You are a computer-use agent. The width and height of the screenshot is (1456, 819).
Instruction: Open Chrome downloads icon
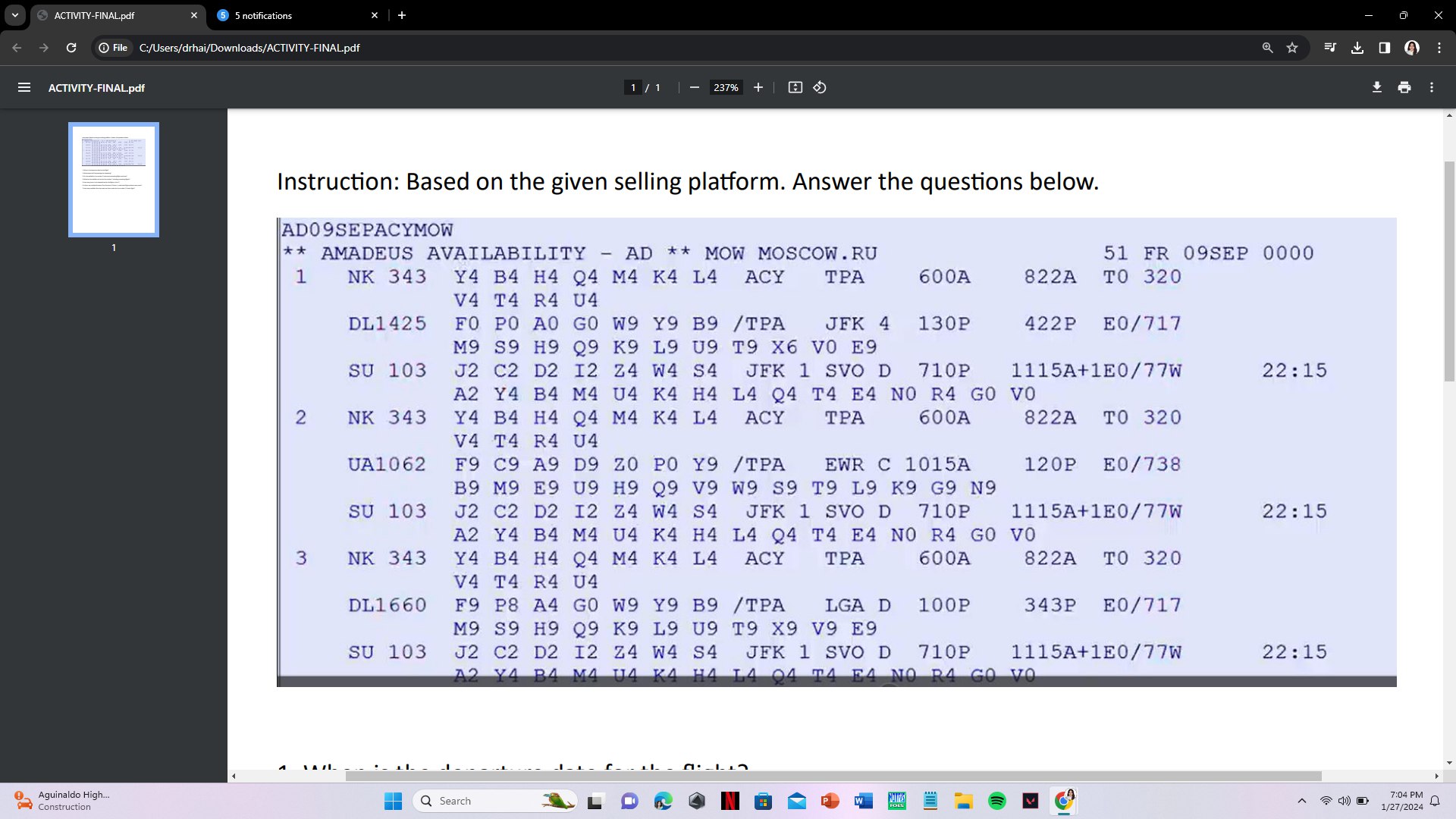pyautogui.click(x=1357, y=48)
